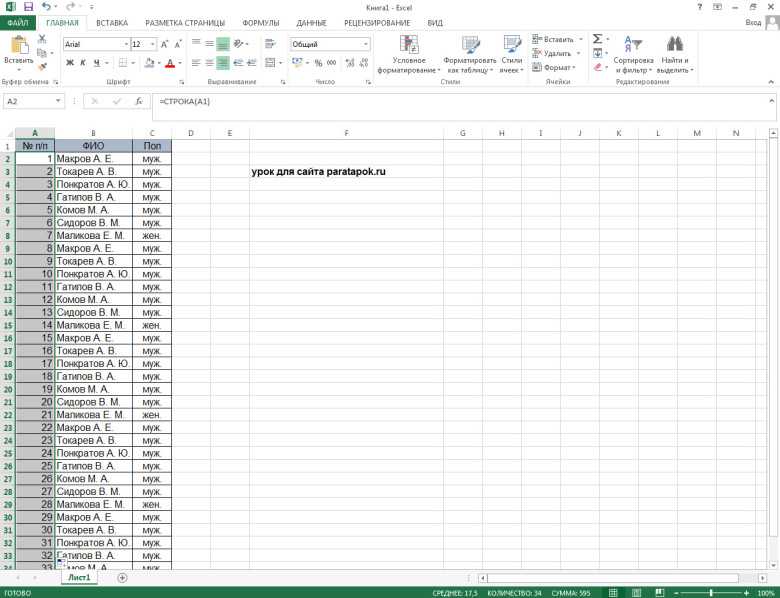The height and width of the screenshot is (598, 780).
Task: Open Sort and Filter (Сортировка и фильтр)
Action: pos(633,54)
